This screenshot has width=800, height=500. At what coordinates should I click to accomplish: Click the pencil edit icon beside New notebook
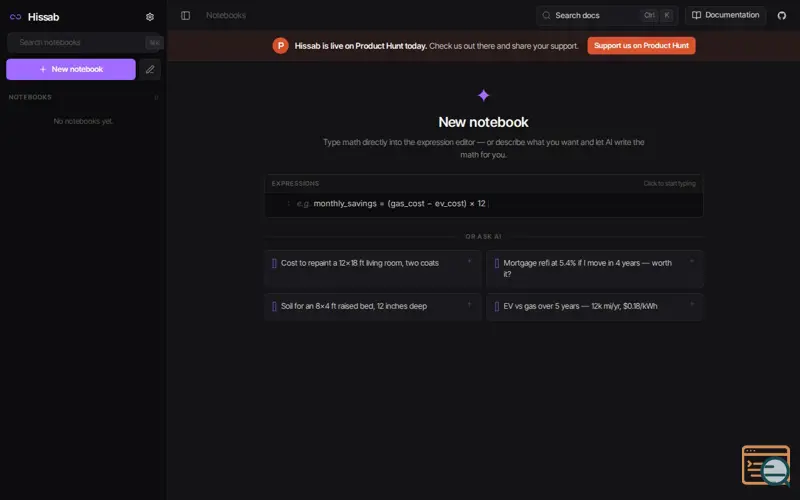(x=150, y=69)
